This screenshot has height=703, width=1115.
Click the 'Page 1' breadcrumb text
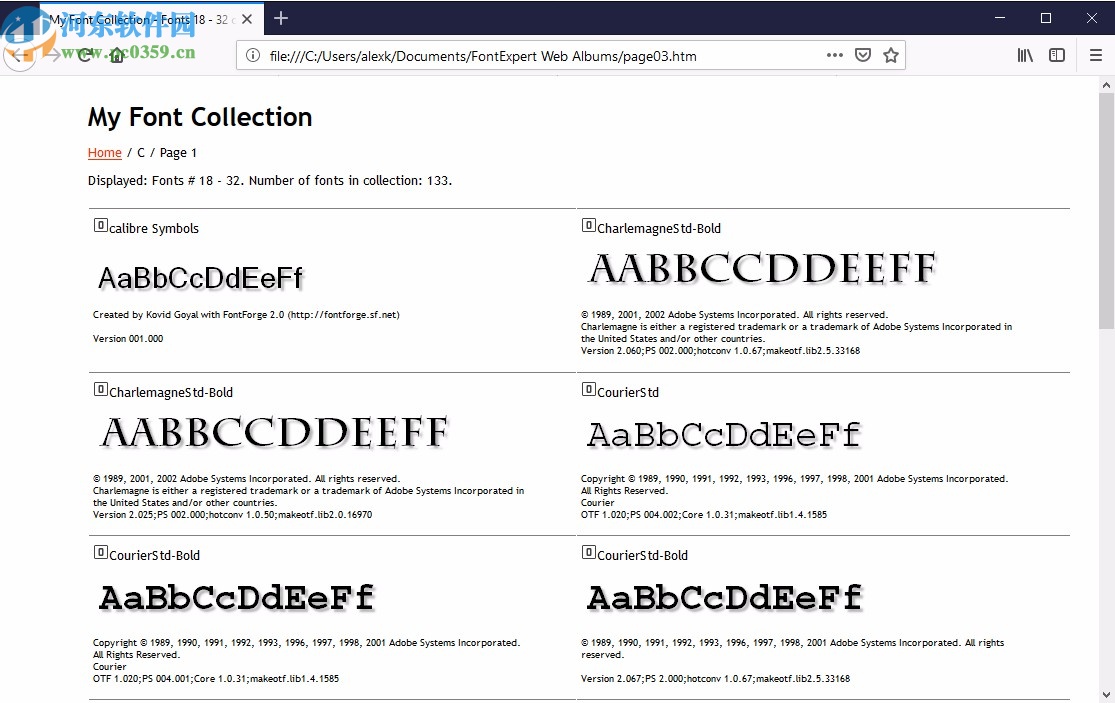[178, 153]
